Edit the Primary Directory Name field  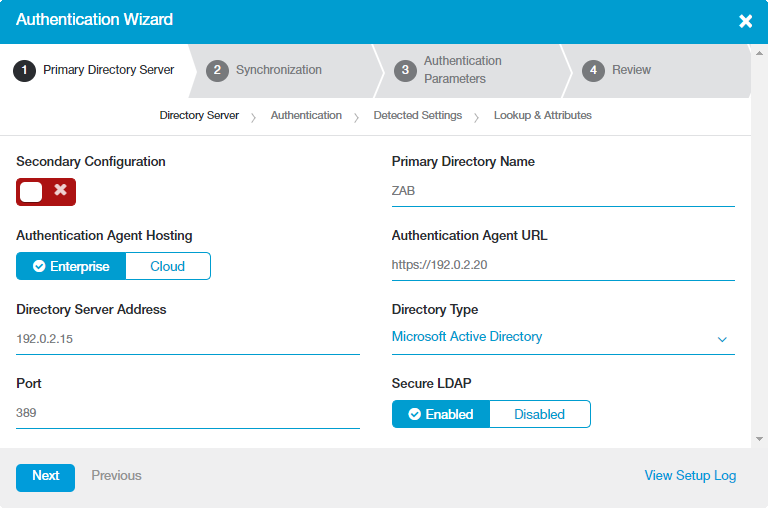563,191
